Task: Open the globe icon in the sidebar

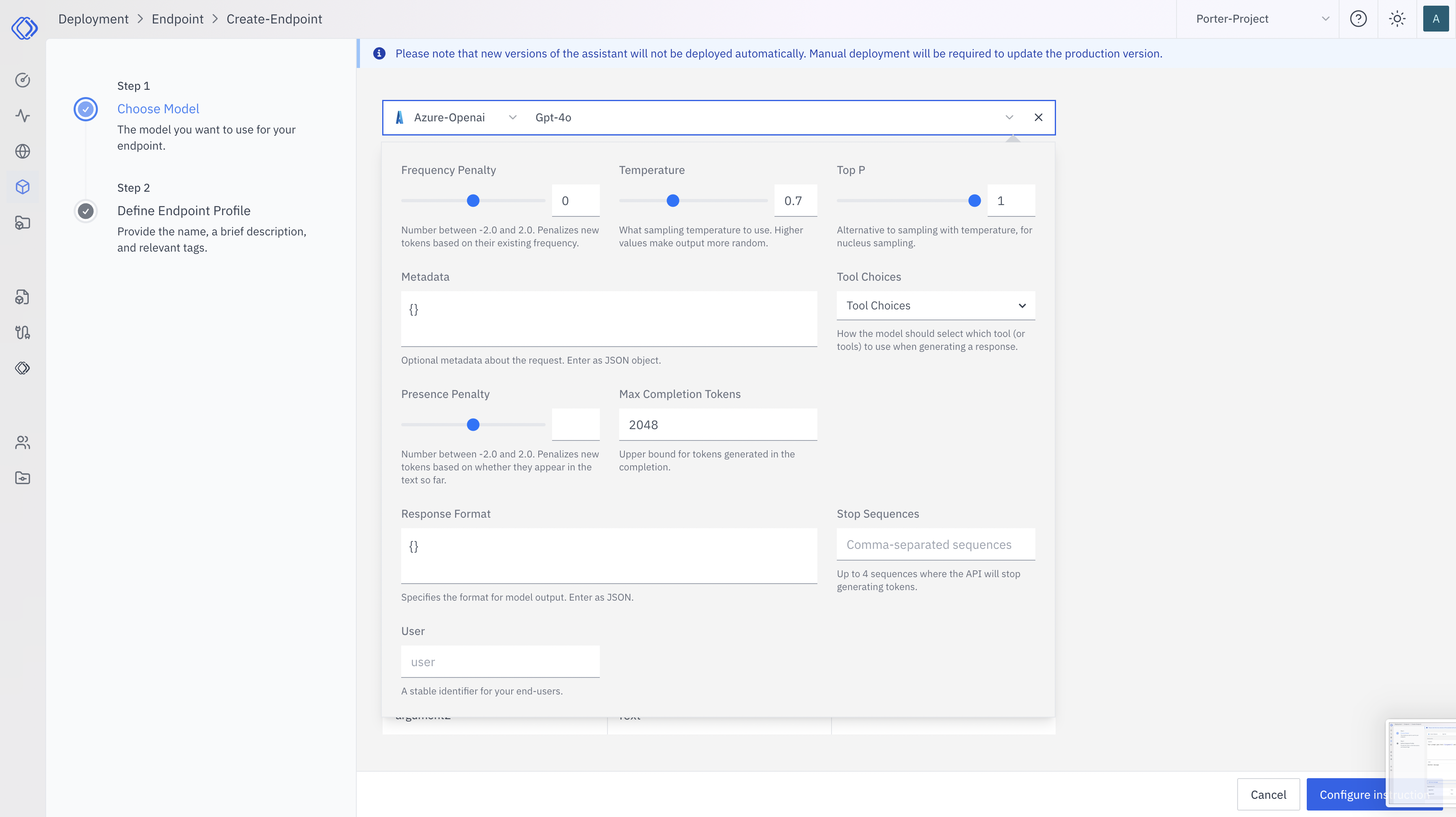Action: 23,151
